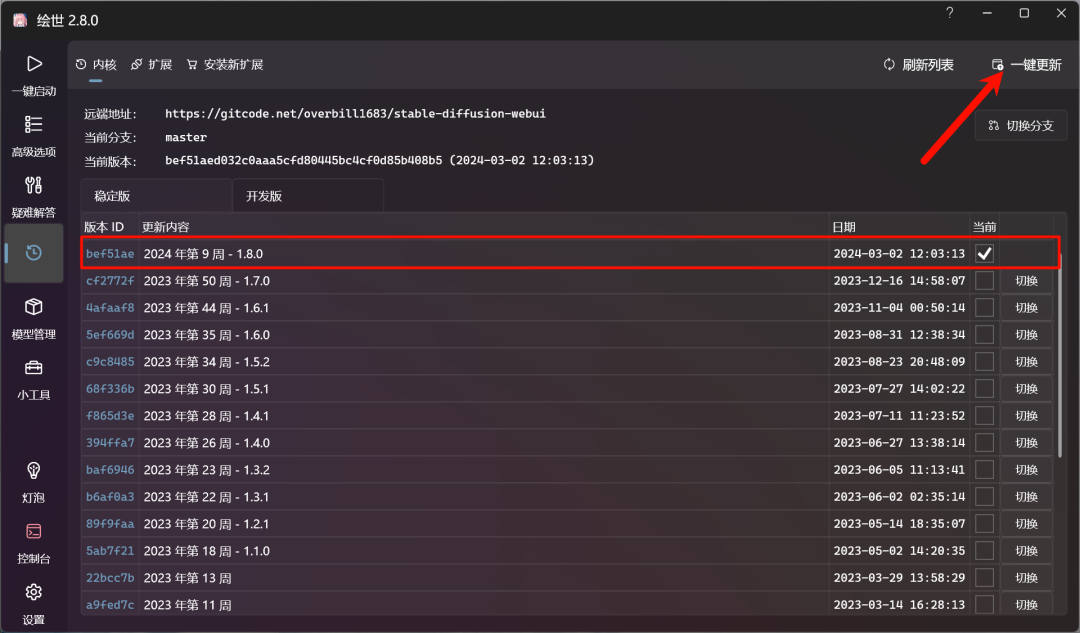Screen dimensions: 1080x633
Task: Open 模型管理 cube icon
Action: tap(34, 307)
